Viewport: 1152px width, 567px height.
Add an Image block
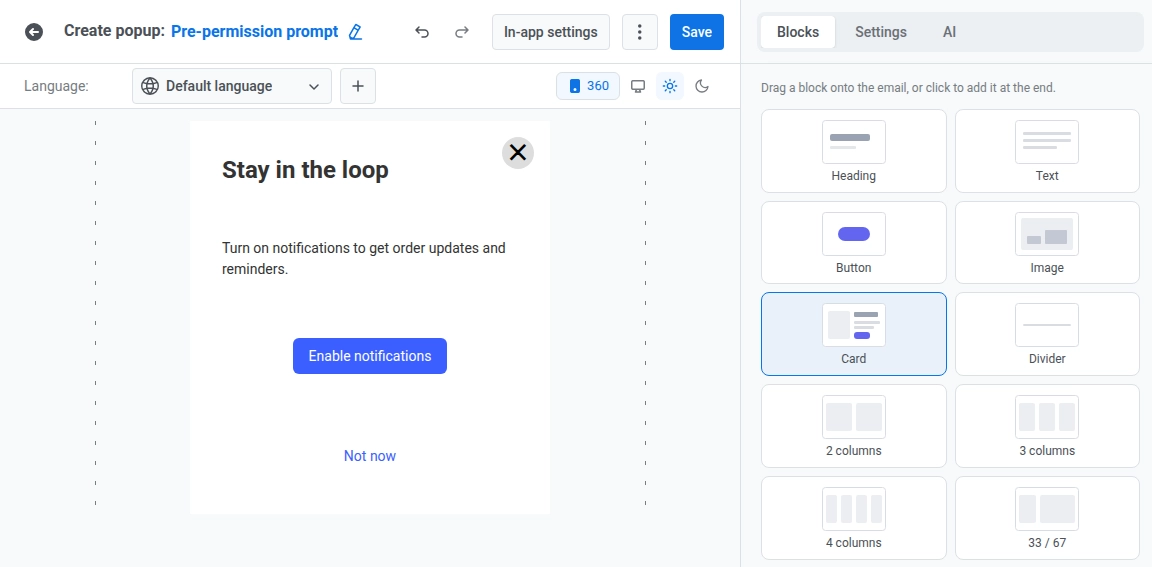(1047, 242)
